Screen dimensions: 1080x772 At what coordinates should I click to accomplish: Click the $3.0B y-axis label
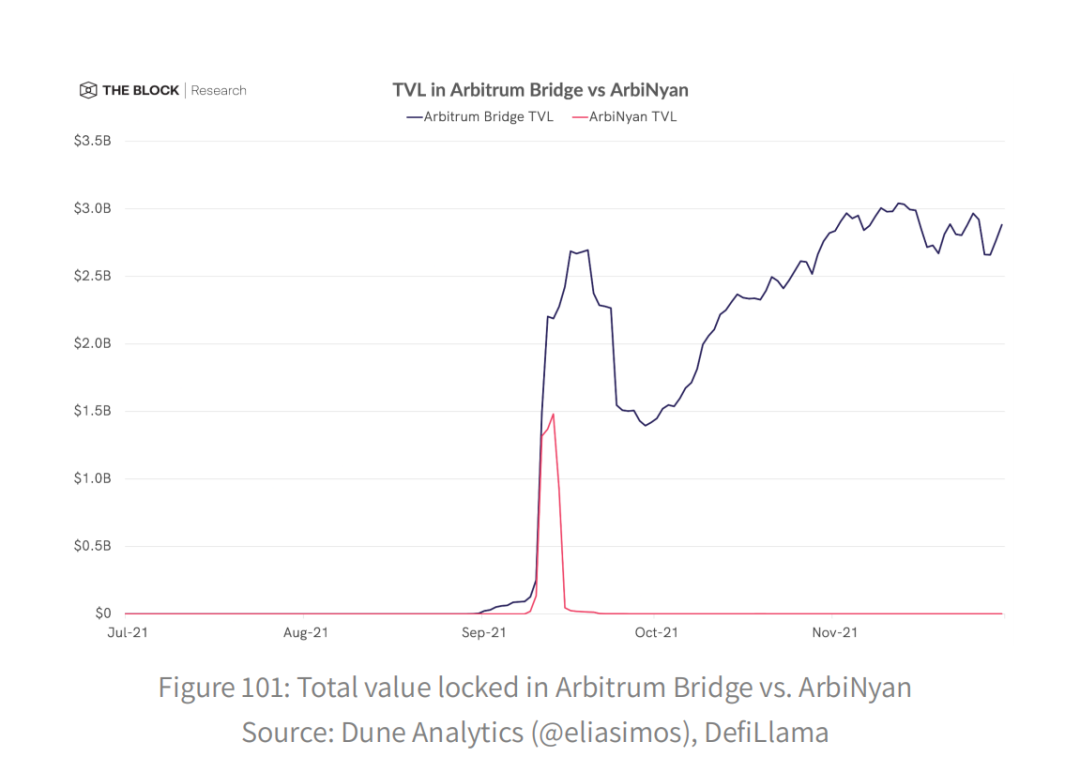[x=92, y=209]
